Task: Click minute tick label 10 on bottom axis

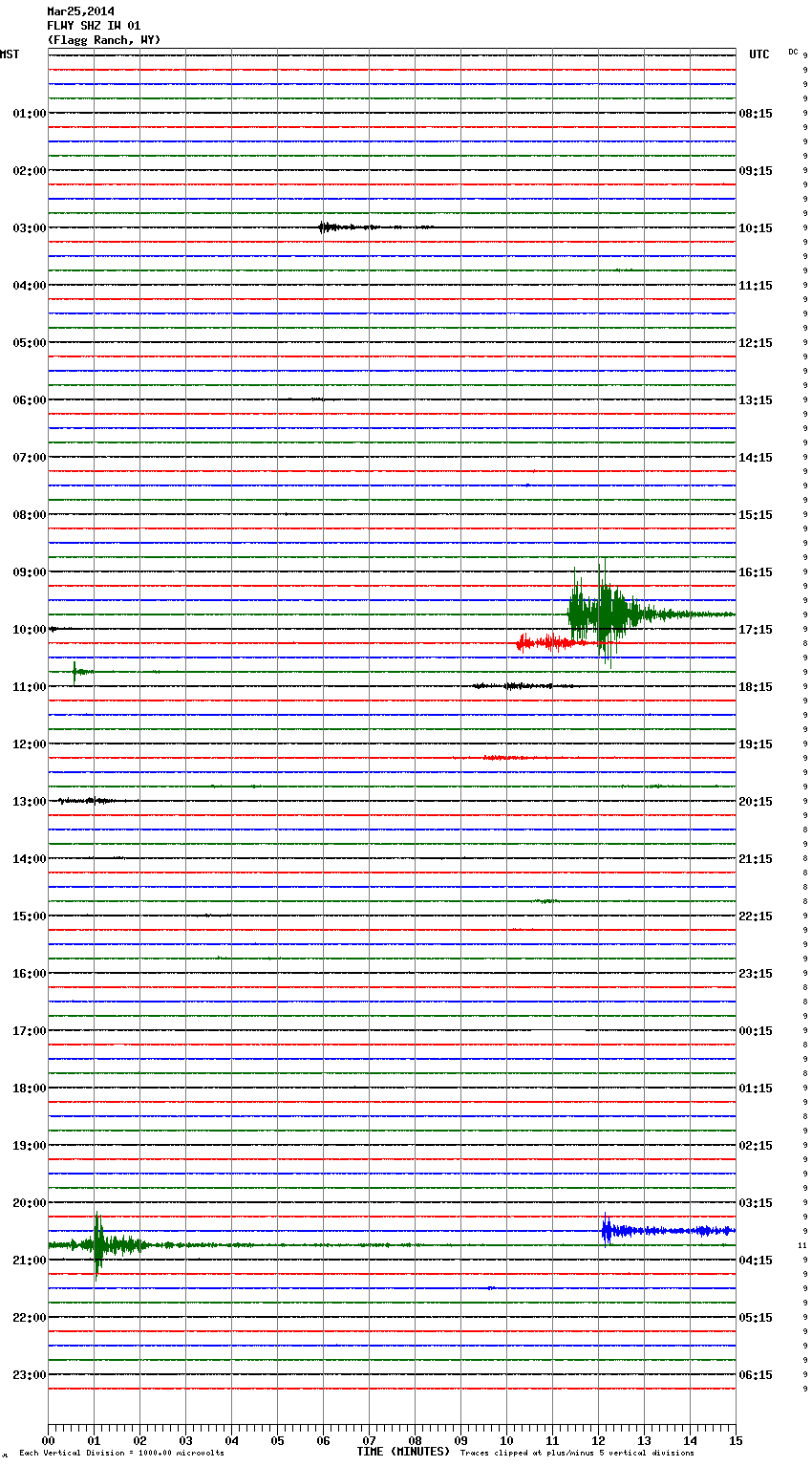Action: pos(506,1440)
